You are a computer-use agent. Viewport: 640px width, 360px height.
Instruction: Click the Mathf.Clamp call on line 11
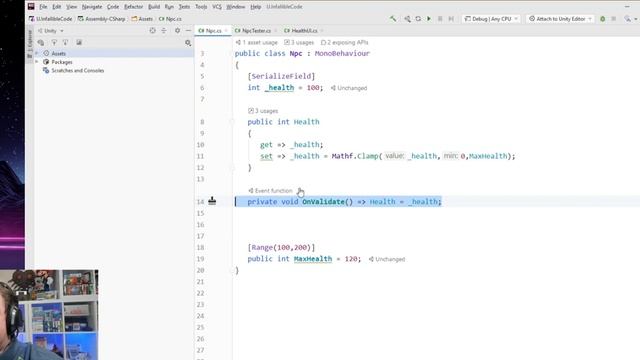355,156
